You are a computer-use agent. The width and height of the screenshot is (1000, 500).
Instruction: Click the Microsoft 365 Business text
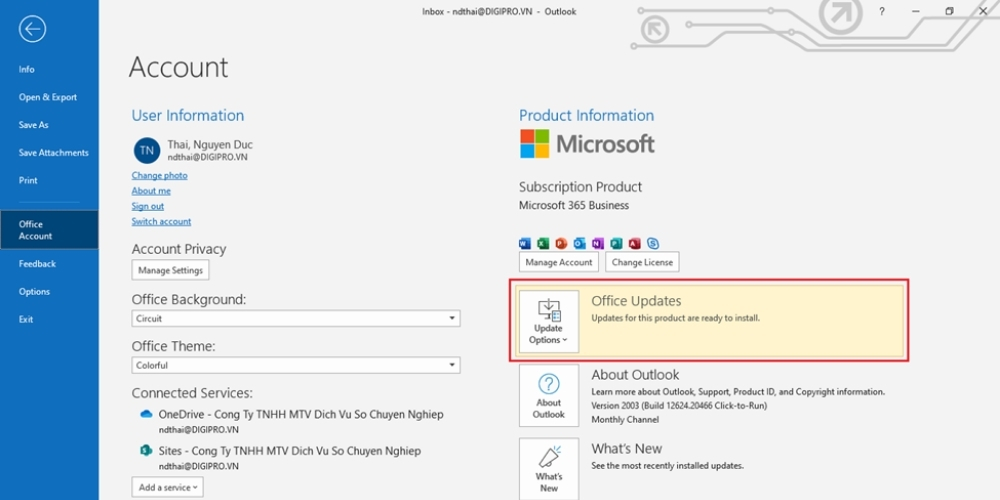coord(574,205)
